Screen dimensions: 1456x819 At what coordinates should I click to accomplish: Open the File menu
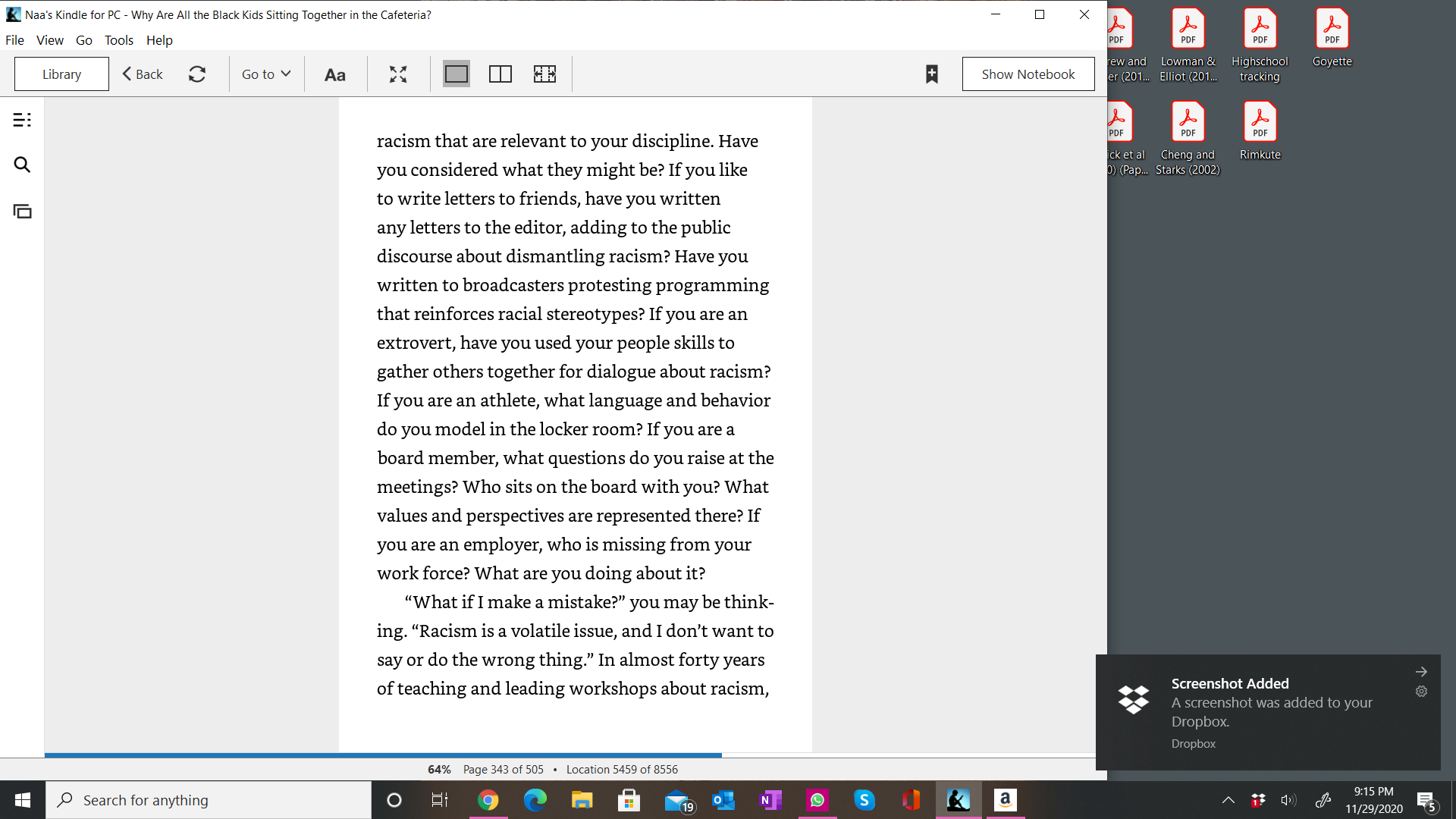14,40
